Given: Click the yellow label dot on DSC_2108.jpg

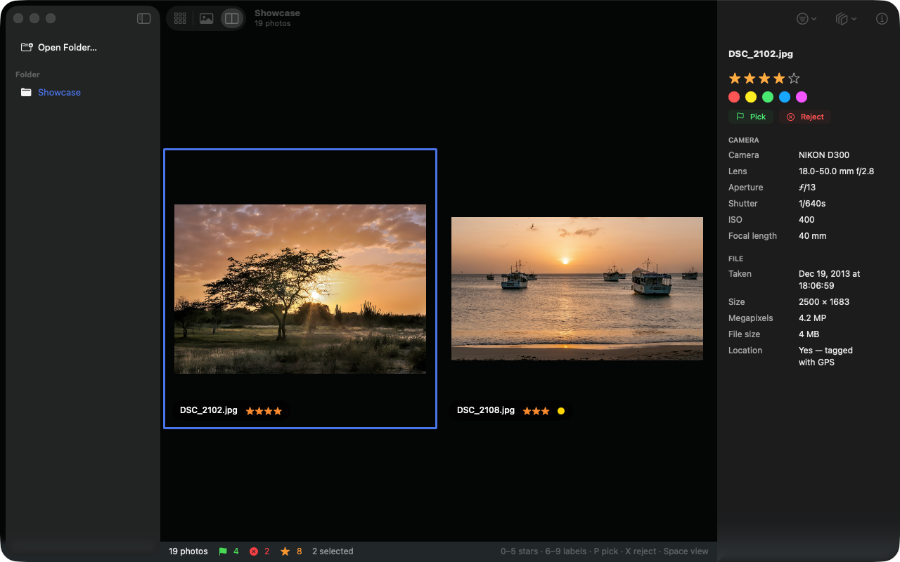Looking at the screenshot, I should pyautogui.click(x=561, y=411).
